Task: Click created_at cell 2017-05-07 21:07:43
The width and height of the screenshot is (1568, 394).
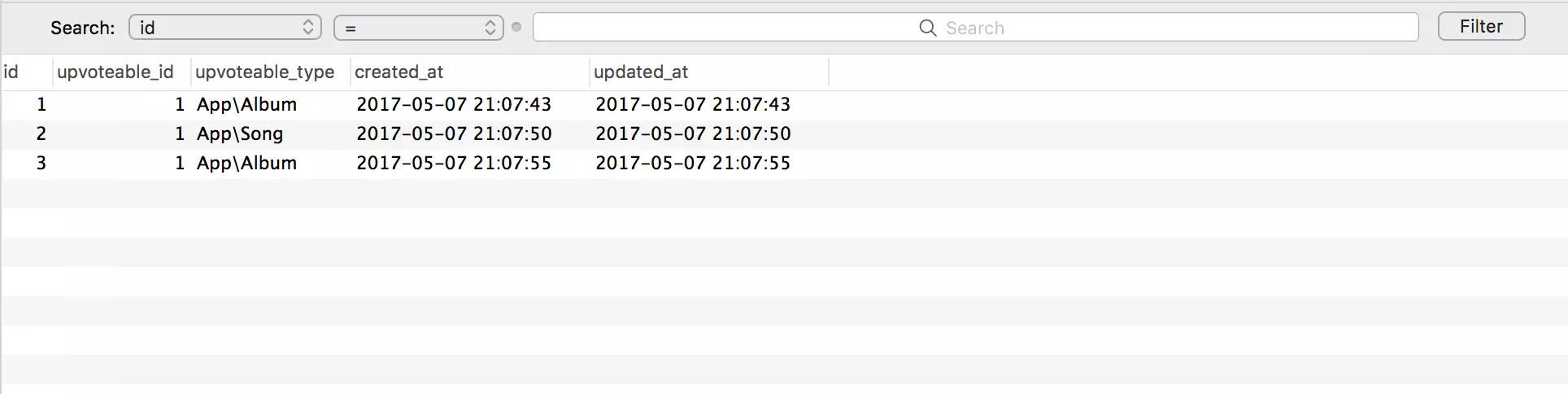Action: pos(454,104)
